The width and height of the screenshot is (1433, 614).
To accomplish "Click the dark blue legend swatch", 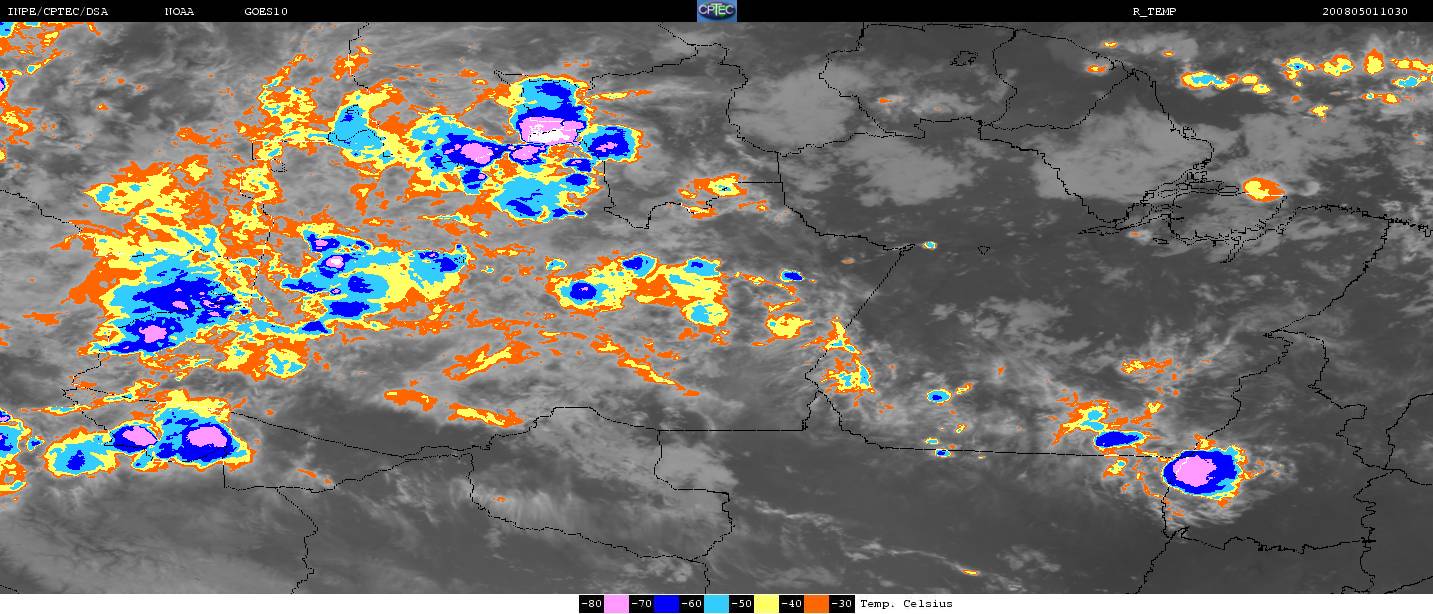I will [x=666, y=604].
